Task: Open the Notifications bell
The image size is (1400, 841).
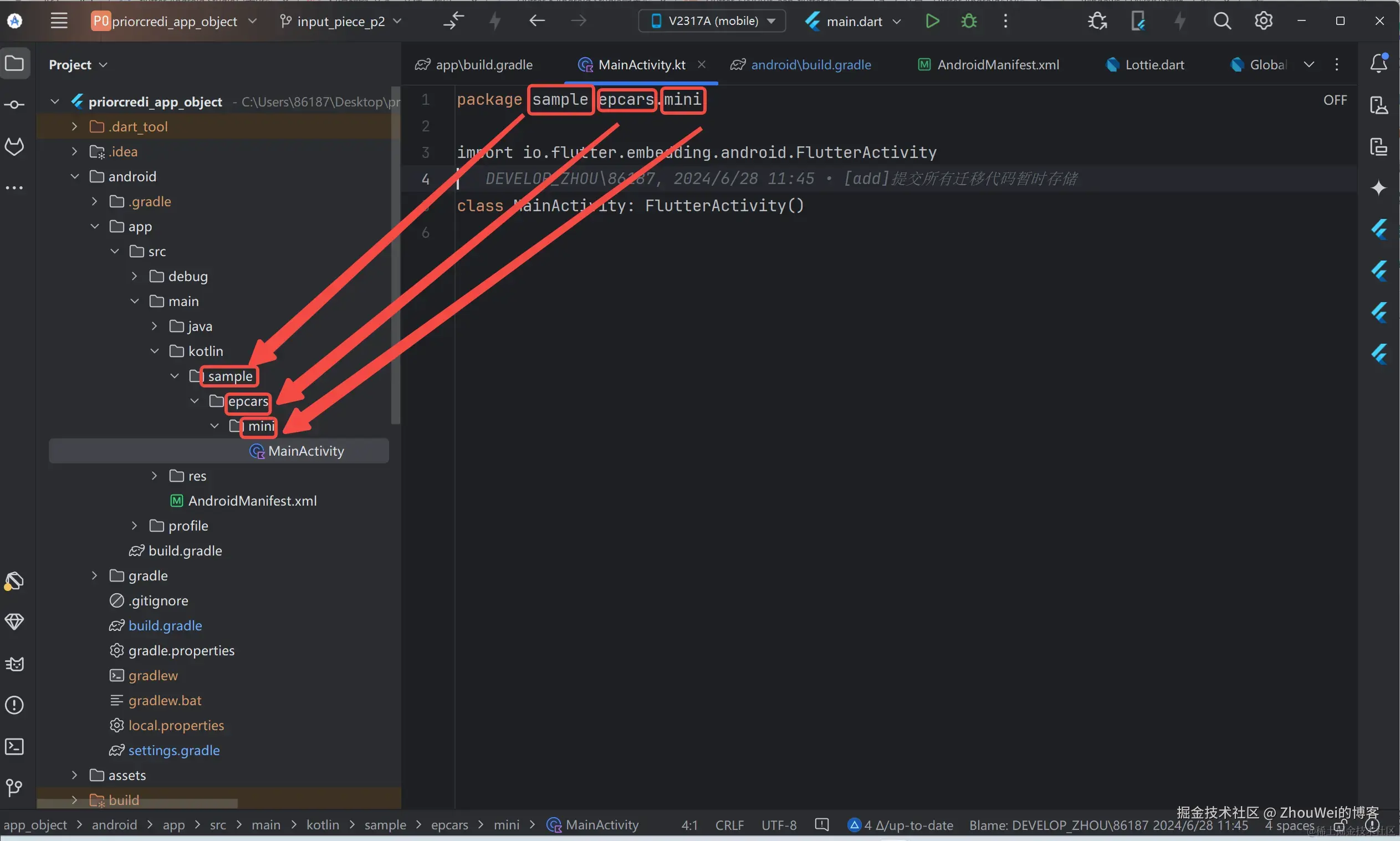Action: [1378, 63]
